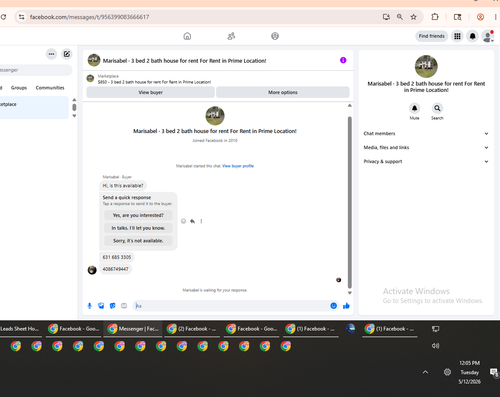Open the account profile avatar menu
500x397 pixels.
point(488,36)
